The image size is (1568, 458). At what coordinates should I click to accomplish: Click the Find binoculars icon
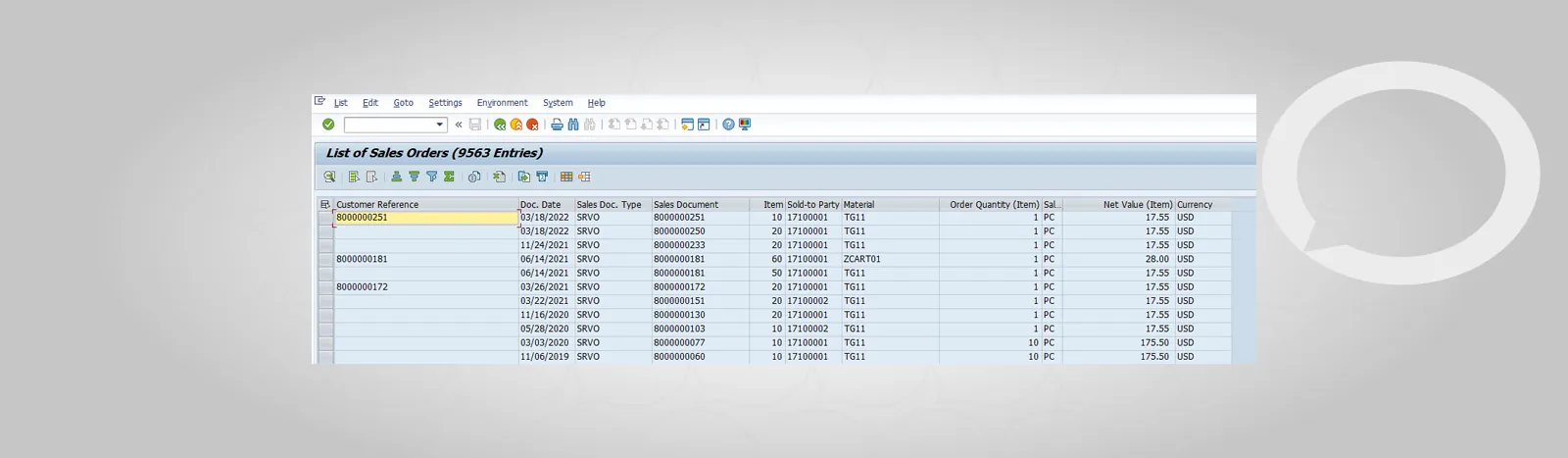573,125
